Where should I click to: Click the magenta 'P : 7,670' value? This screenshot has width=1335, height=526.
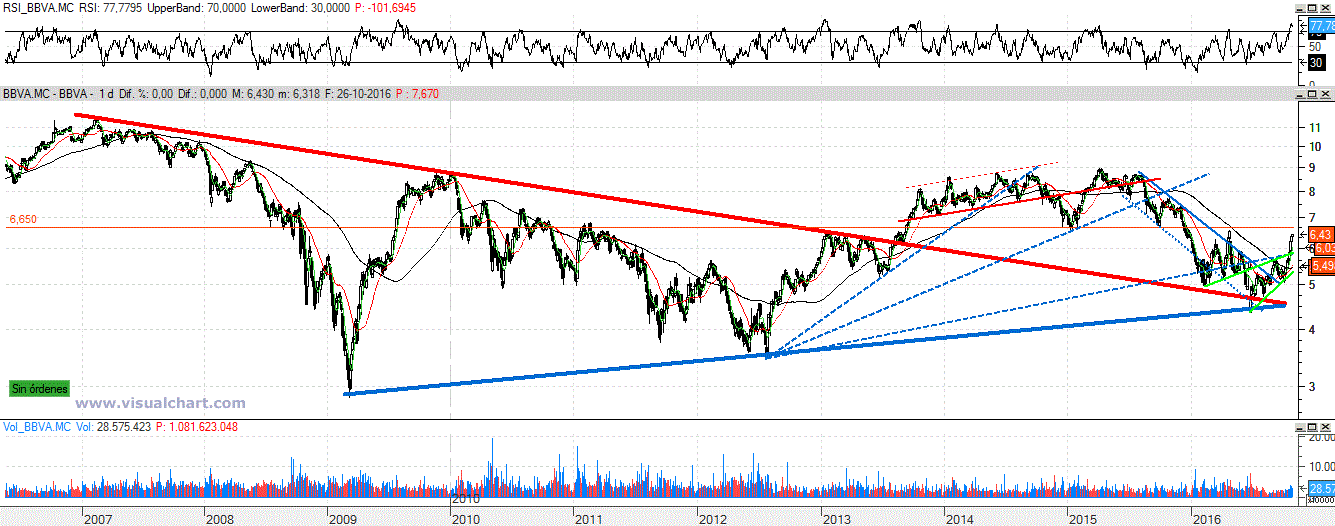coord(418,94)
